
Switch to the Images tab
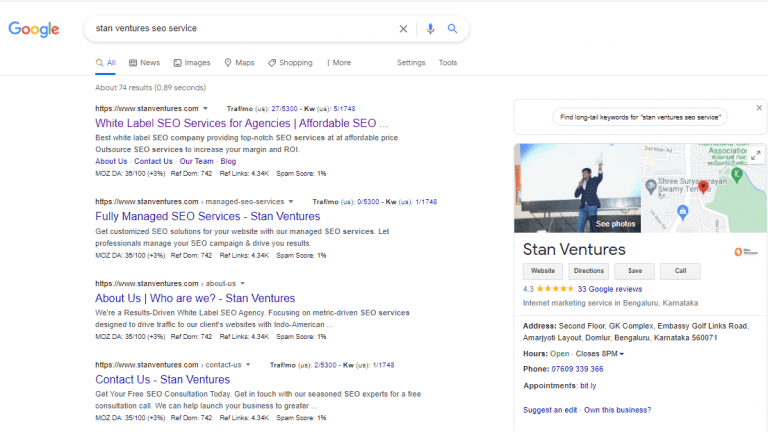point(192,63)
